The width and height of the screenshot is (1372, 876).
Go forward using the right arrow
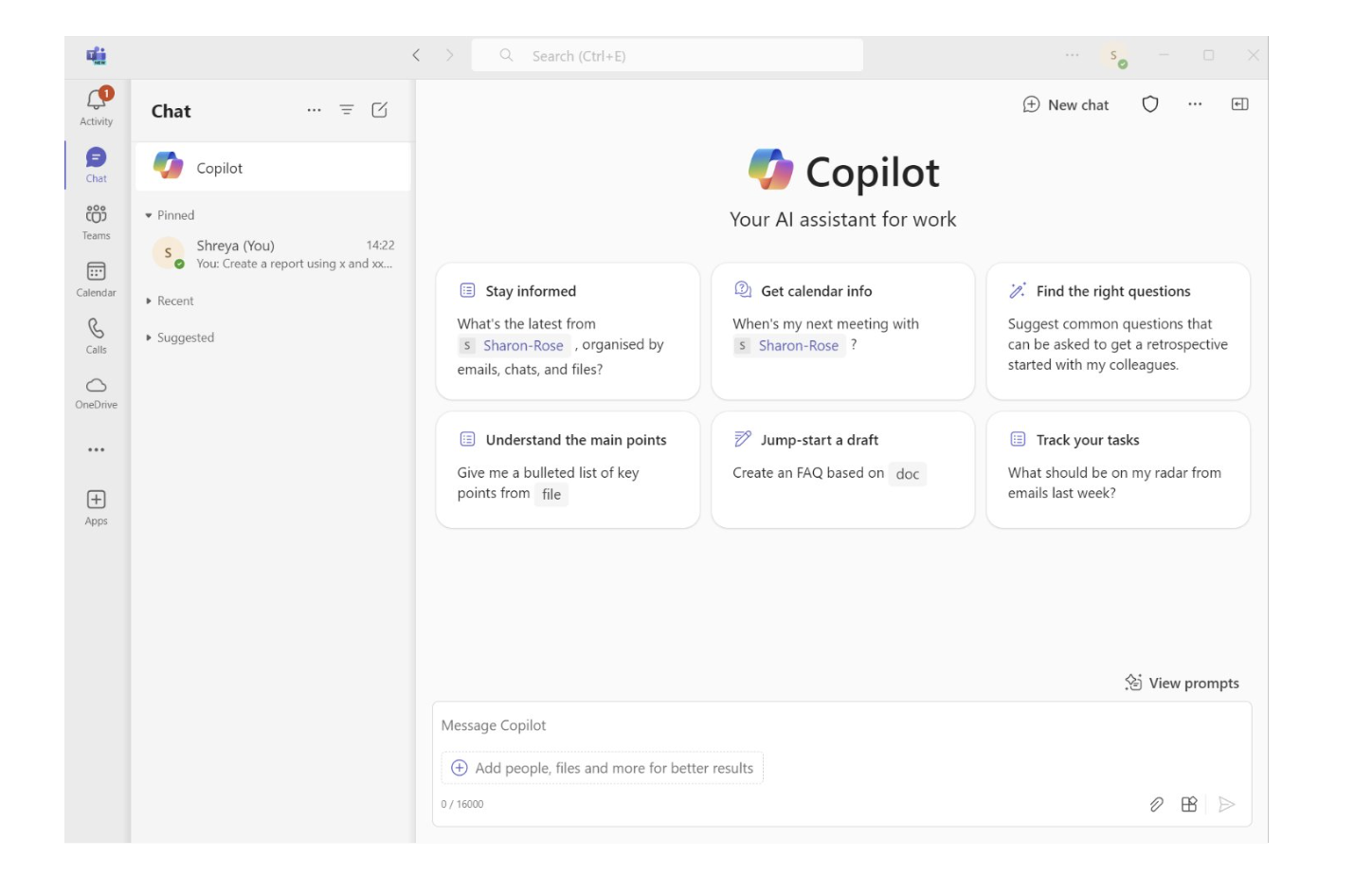click(x=449, y=55)
